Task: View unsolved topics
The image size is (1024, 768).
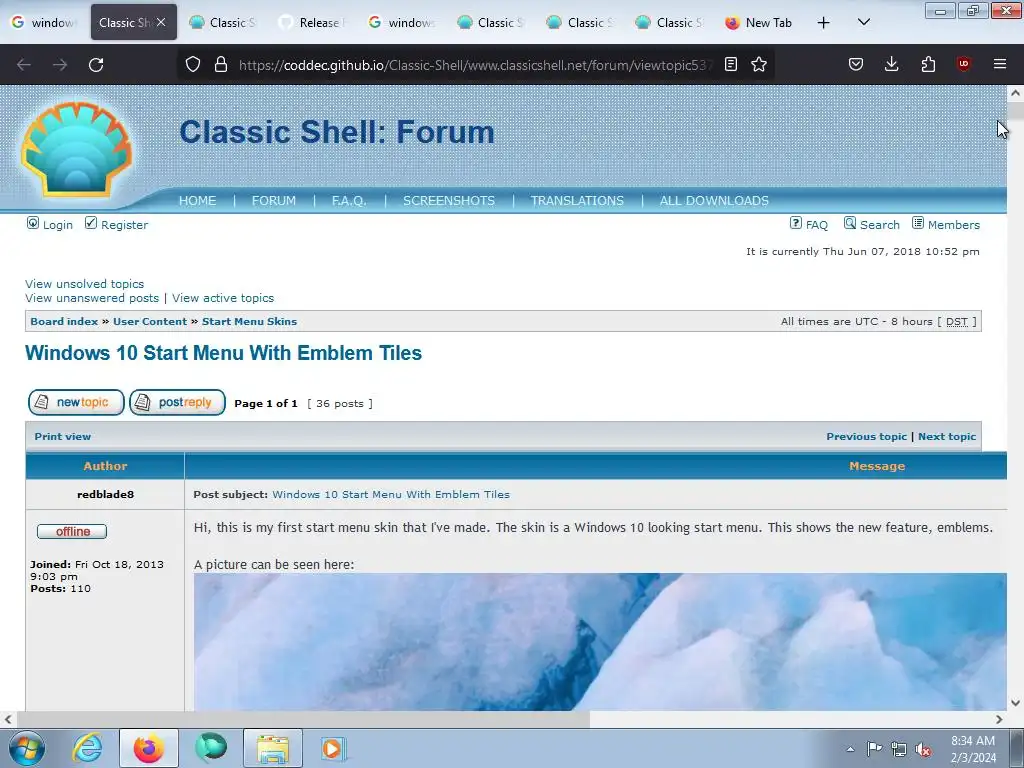Action: [84, 283]
